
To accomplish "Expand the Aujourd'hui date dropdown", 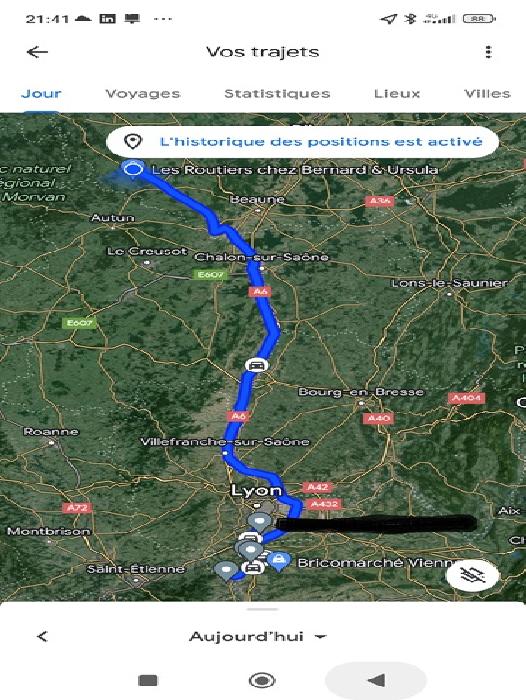I will tap(258, 636).
